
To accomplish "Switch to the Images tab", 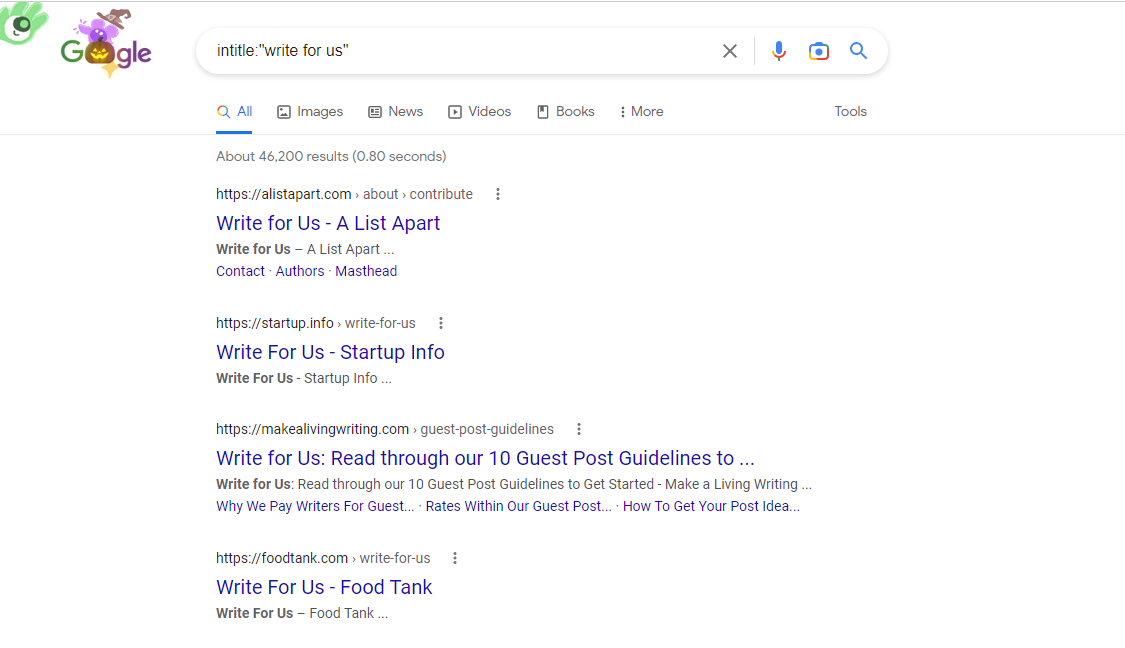I will pos(310,112).
